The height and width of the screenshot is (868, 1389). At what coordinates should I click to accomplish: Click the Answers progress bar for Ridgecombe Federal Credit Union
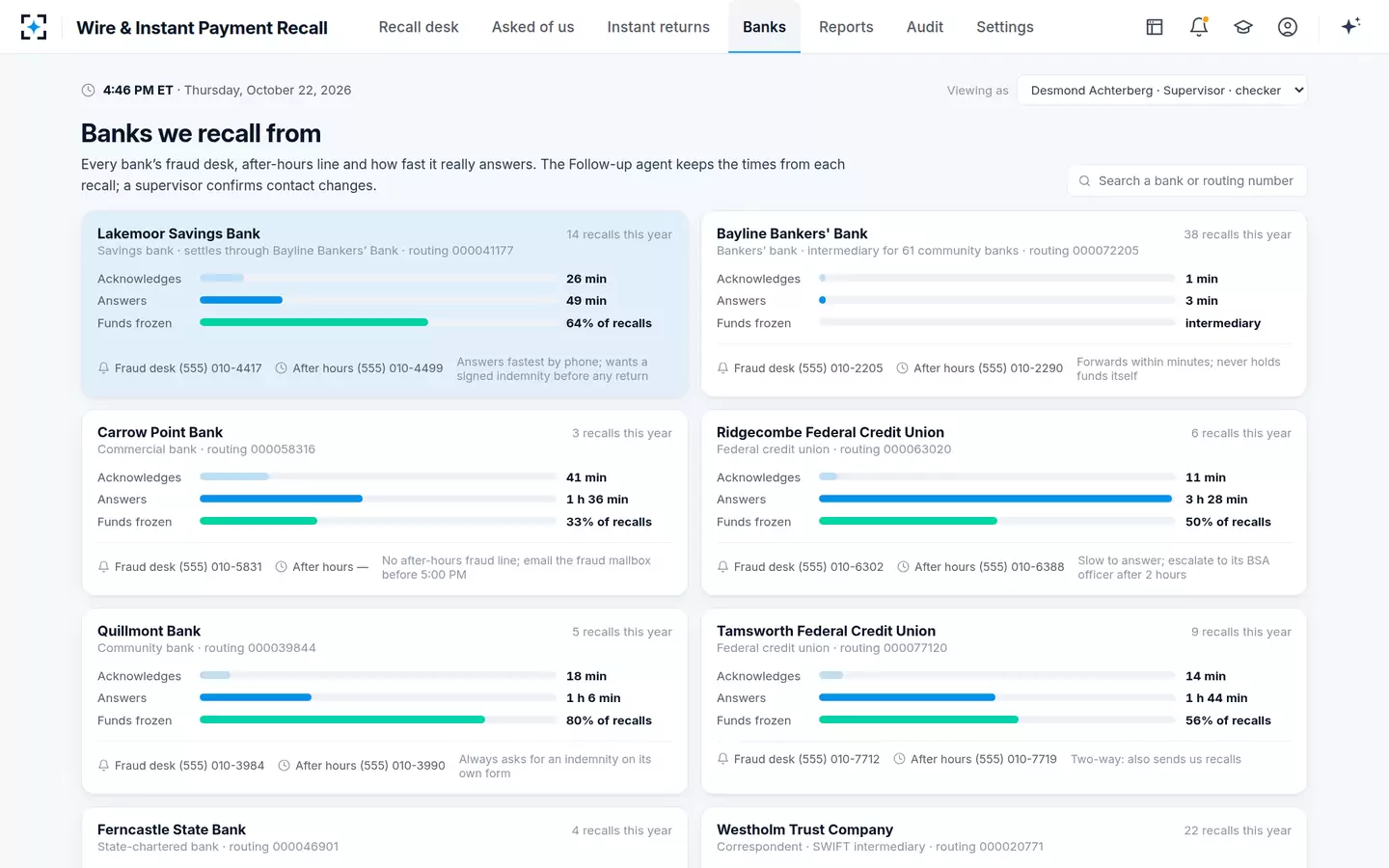pyautogui.click(x=996, y=500)
